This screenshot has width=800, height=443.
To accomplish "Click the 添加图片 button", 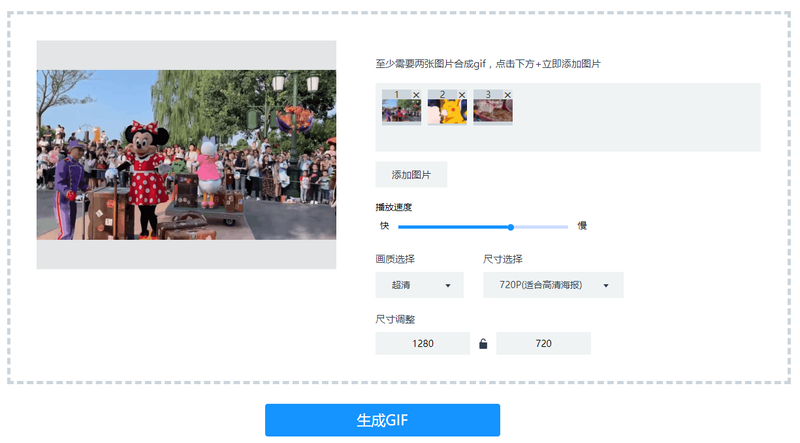I will 411,175.
